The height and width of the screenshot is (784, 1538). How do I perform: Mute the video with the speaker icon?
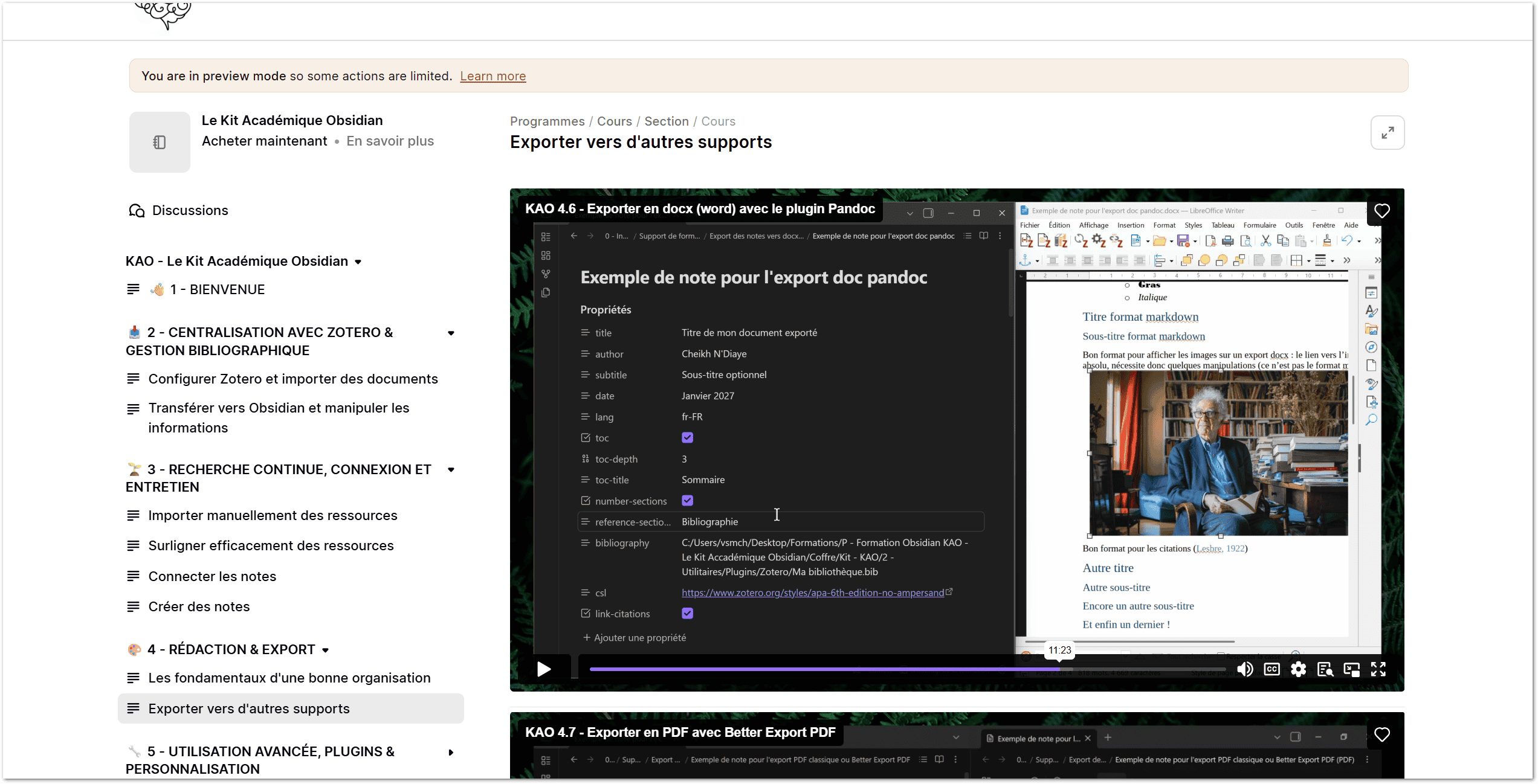(1245, 669)
